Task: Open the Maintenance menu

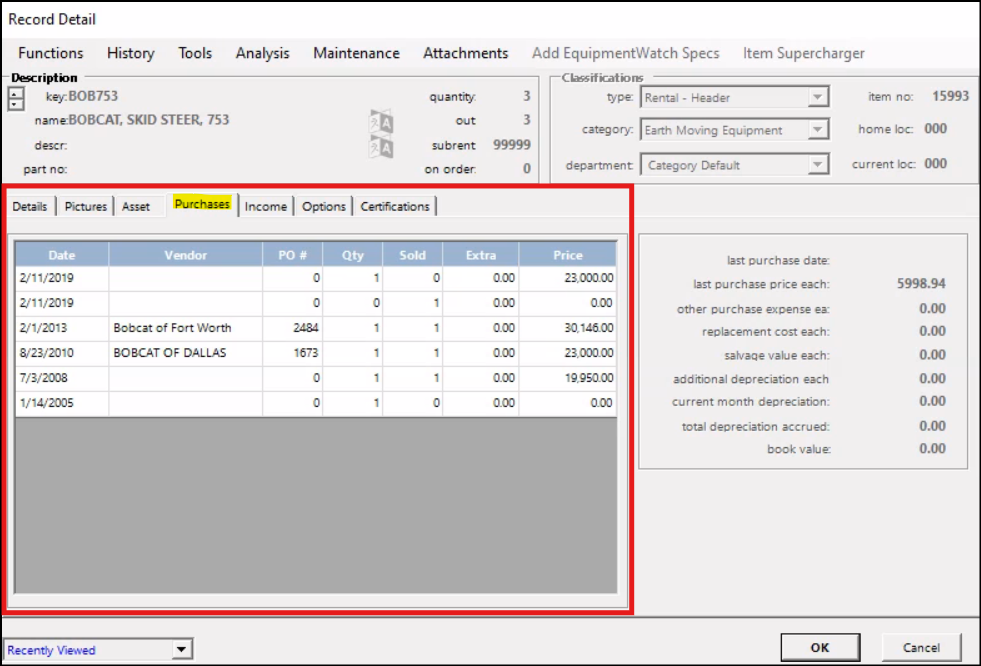Action: [x=356, y=53]
